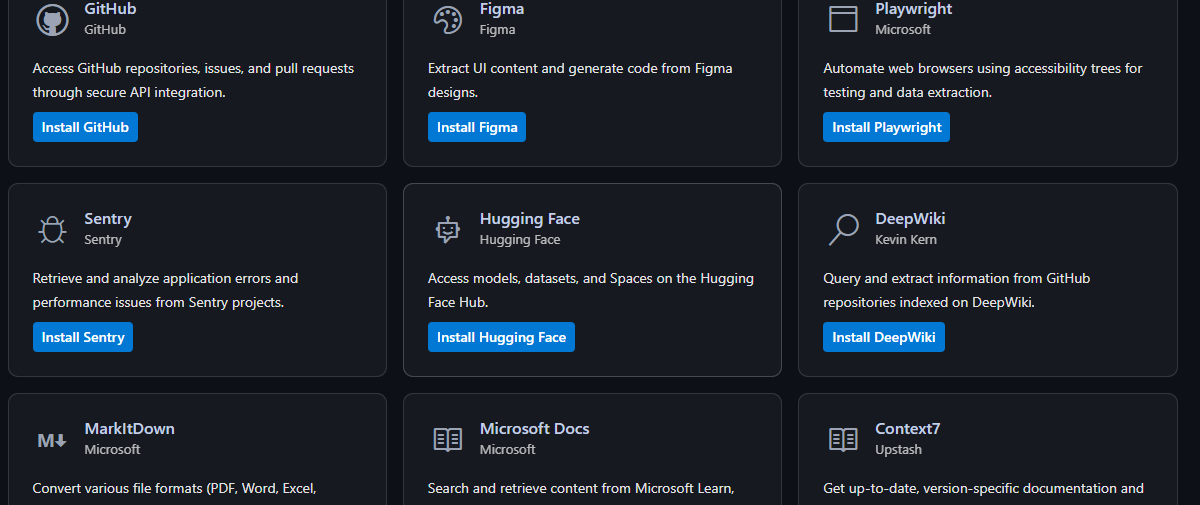This screenshot has height=505, width=1200.
Task: Click the Sentry bug icon
Action: coord(52,229)
